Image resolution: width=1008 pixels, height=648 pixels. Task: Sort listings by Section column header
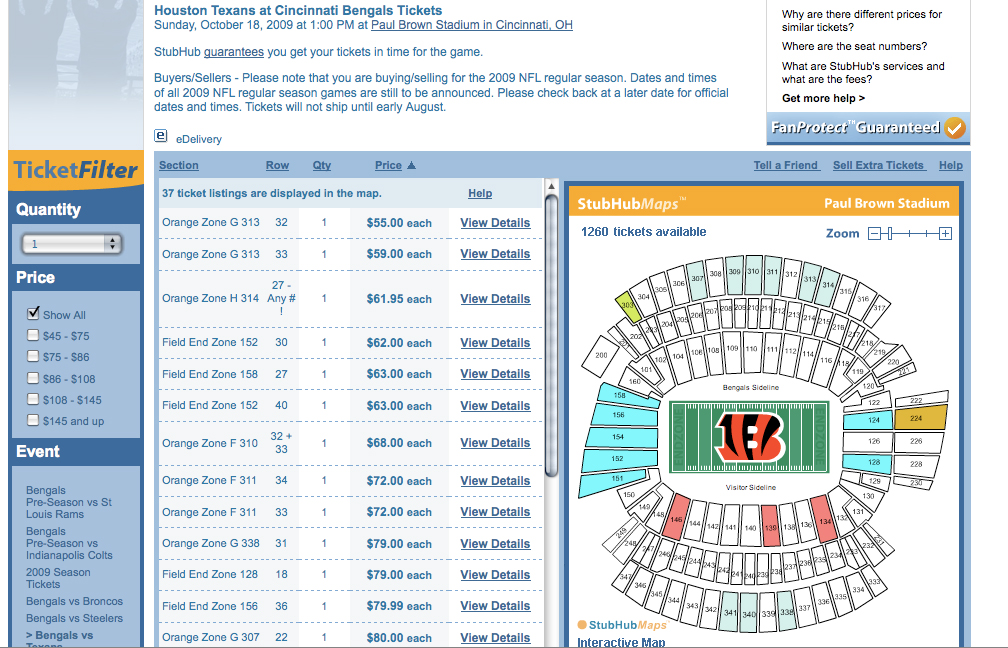click(x=178, y=166)
